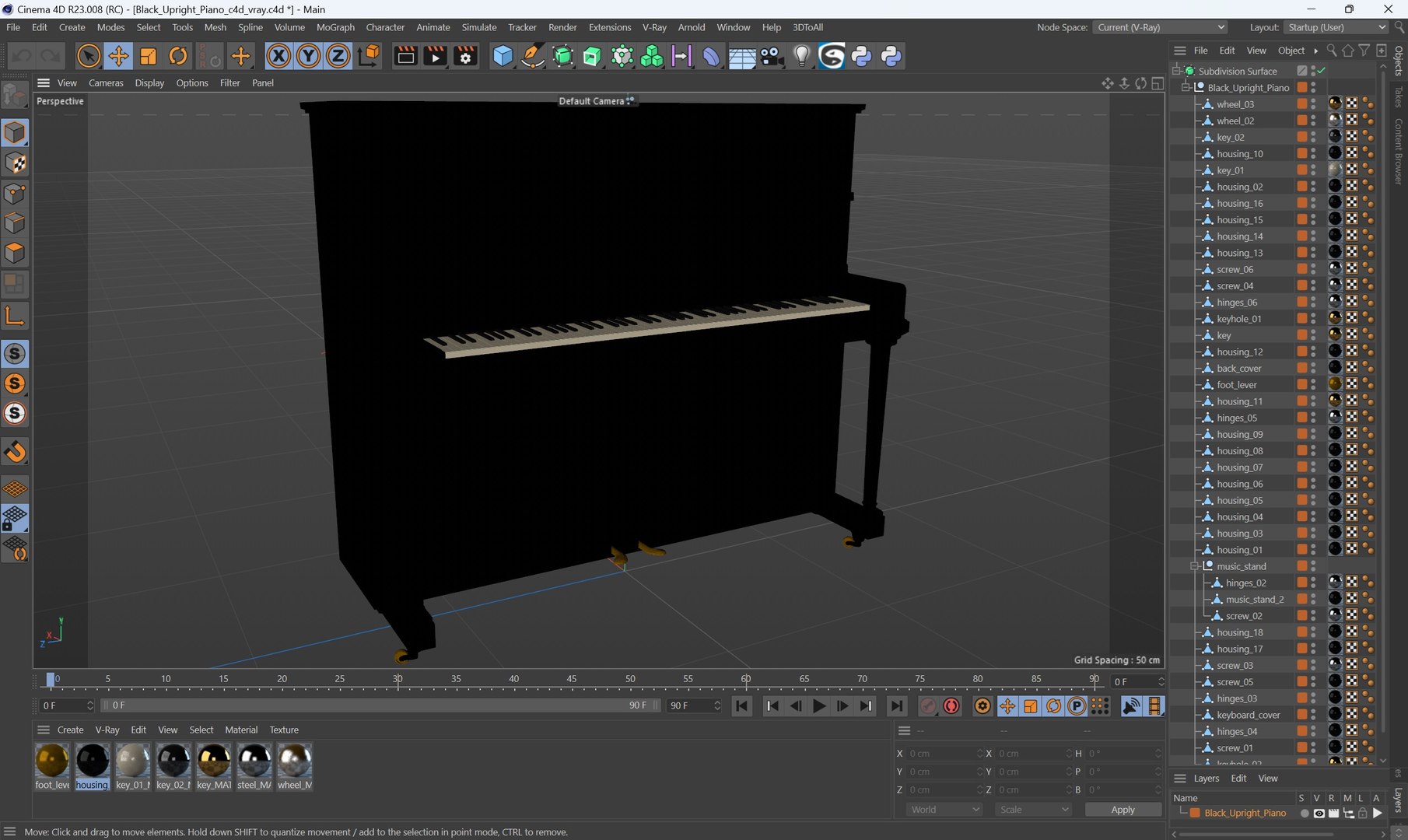
Task: Open viewport Cameras menu
Action: point(106,82)
